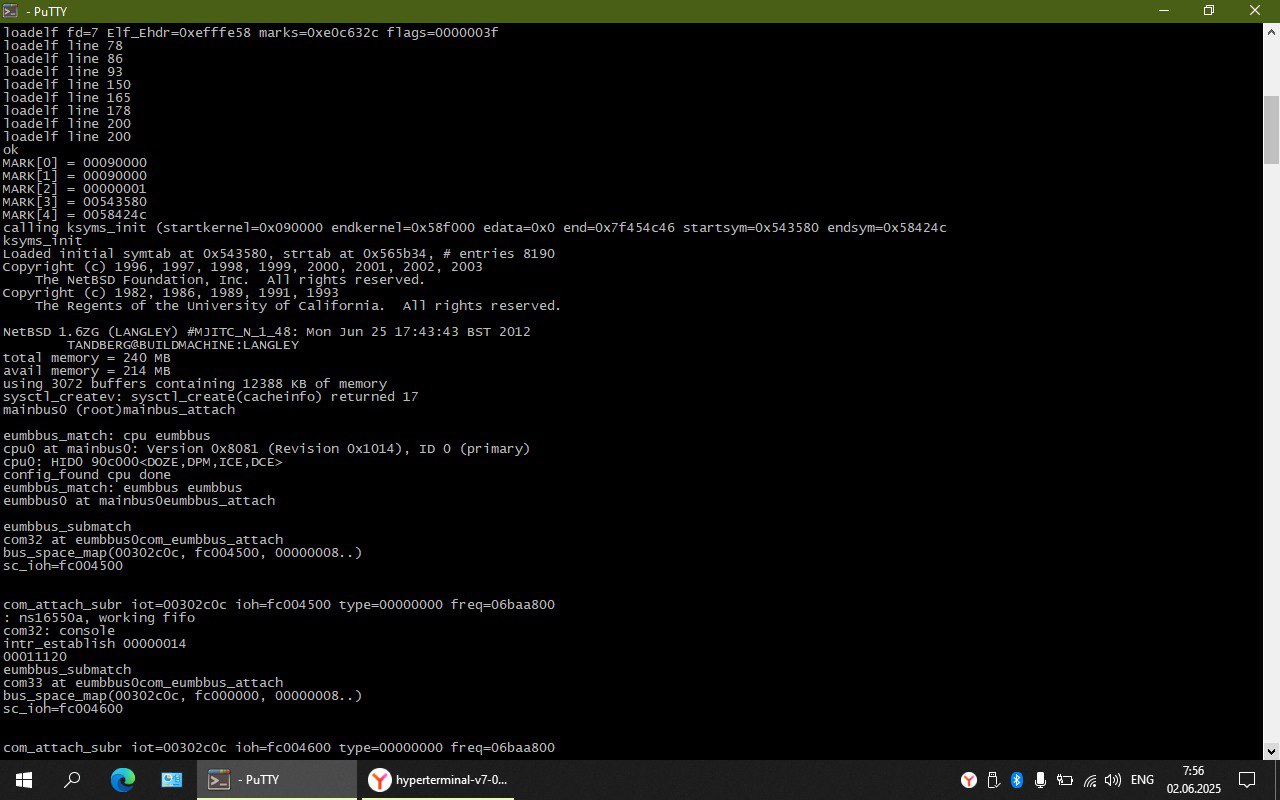Click the 'calling ksyms_init (startkernel=0x090000' line
This screenshot has width=1280, height=800.
point(475,228)
